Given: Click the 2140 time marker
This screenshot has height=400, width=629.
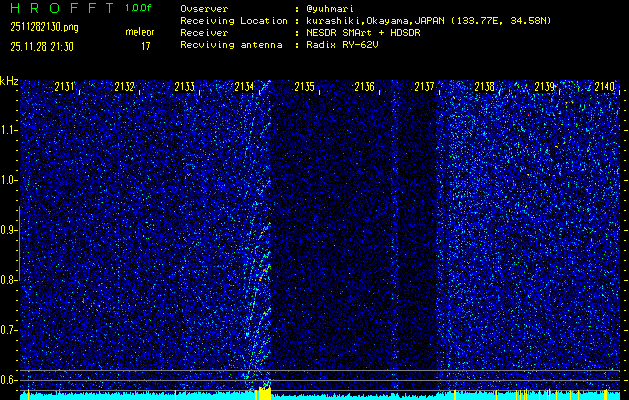Looking at the screenshot, I should click(x=605, y=87).
